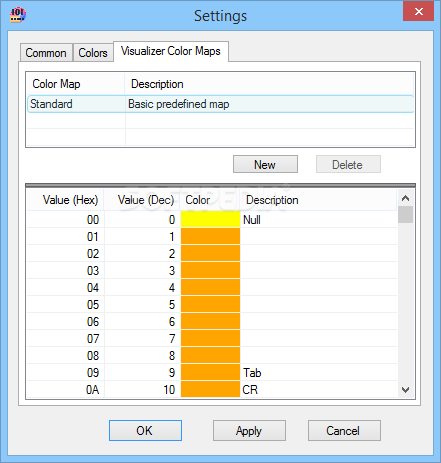Click the Value (Hex) column header
This screenshot has width=441, height=463.
[65, 200]
